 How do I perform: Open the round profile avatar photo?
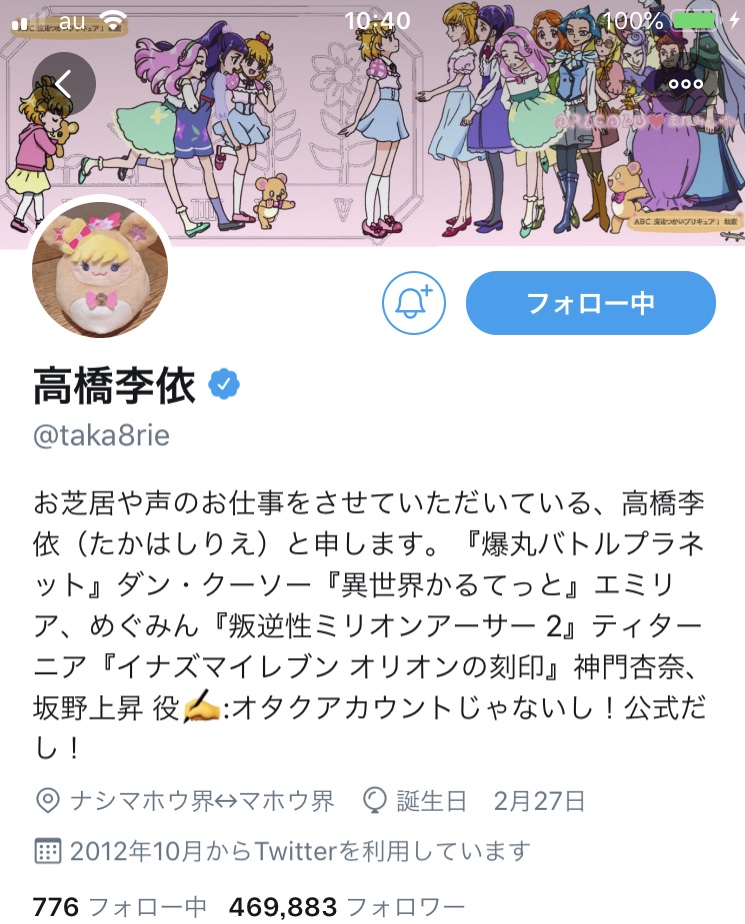100,269
